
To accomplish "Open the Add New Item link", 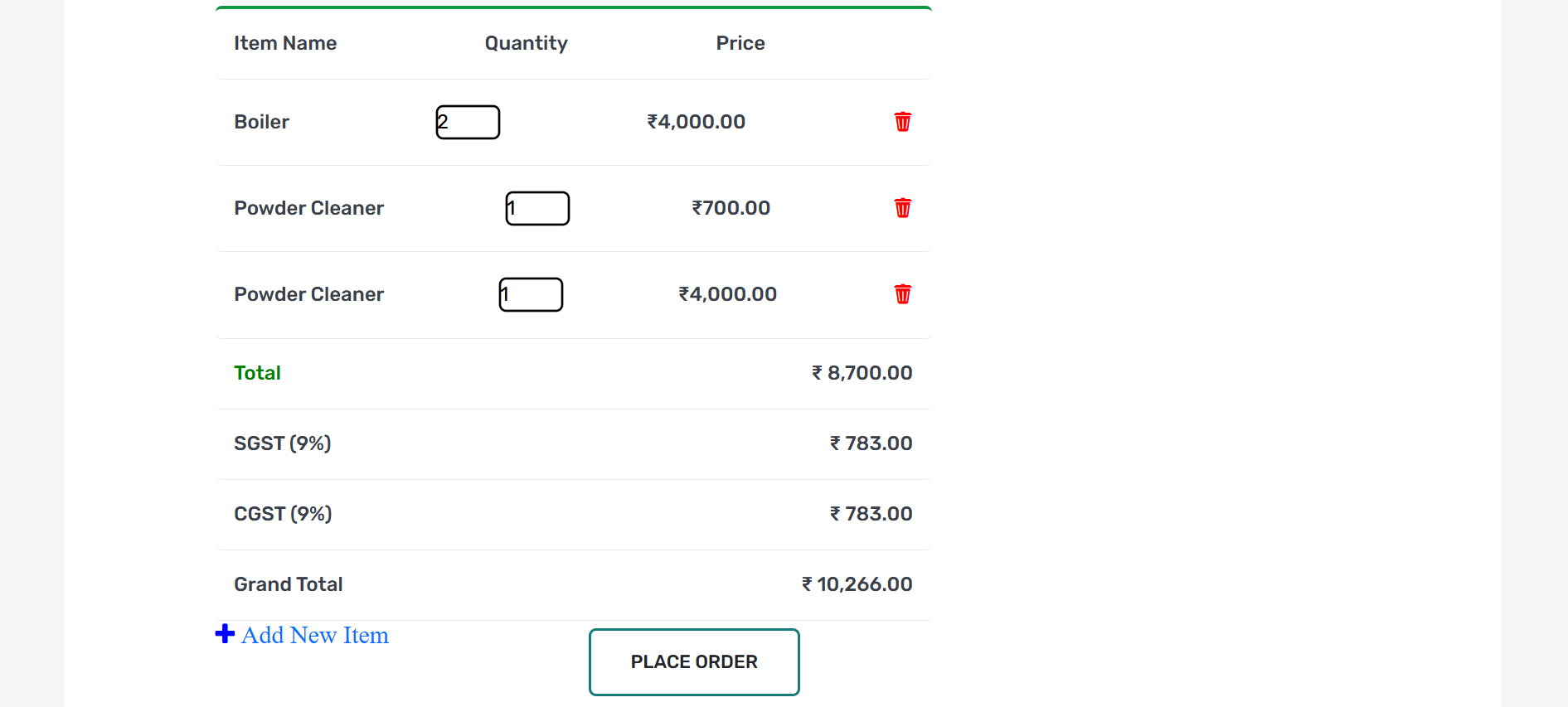I will (315, 635).
